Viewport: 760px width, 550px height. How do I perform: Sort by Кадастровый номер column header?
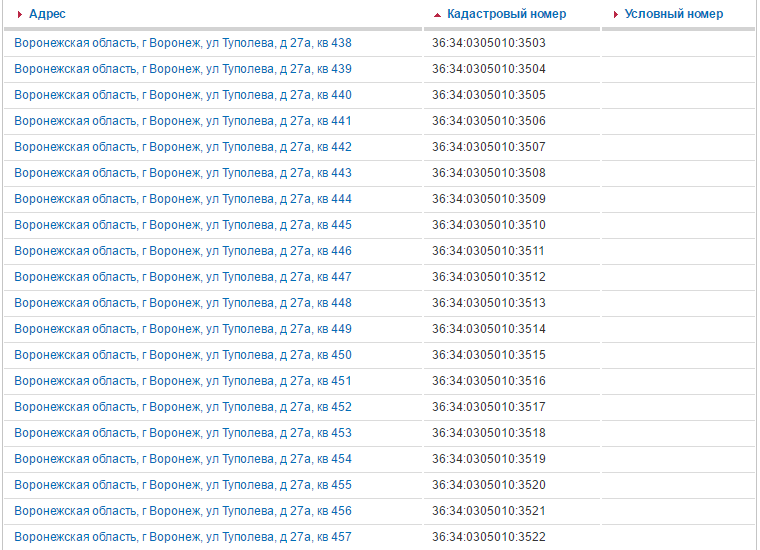click(506, 14)
